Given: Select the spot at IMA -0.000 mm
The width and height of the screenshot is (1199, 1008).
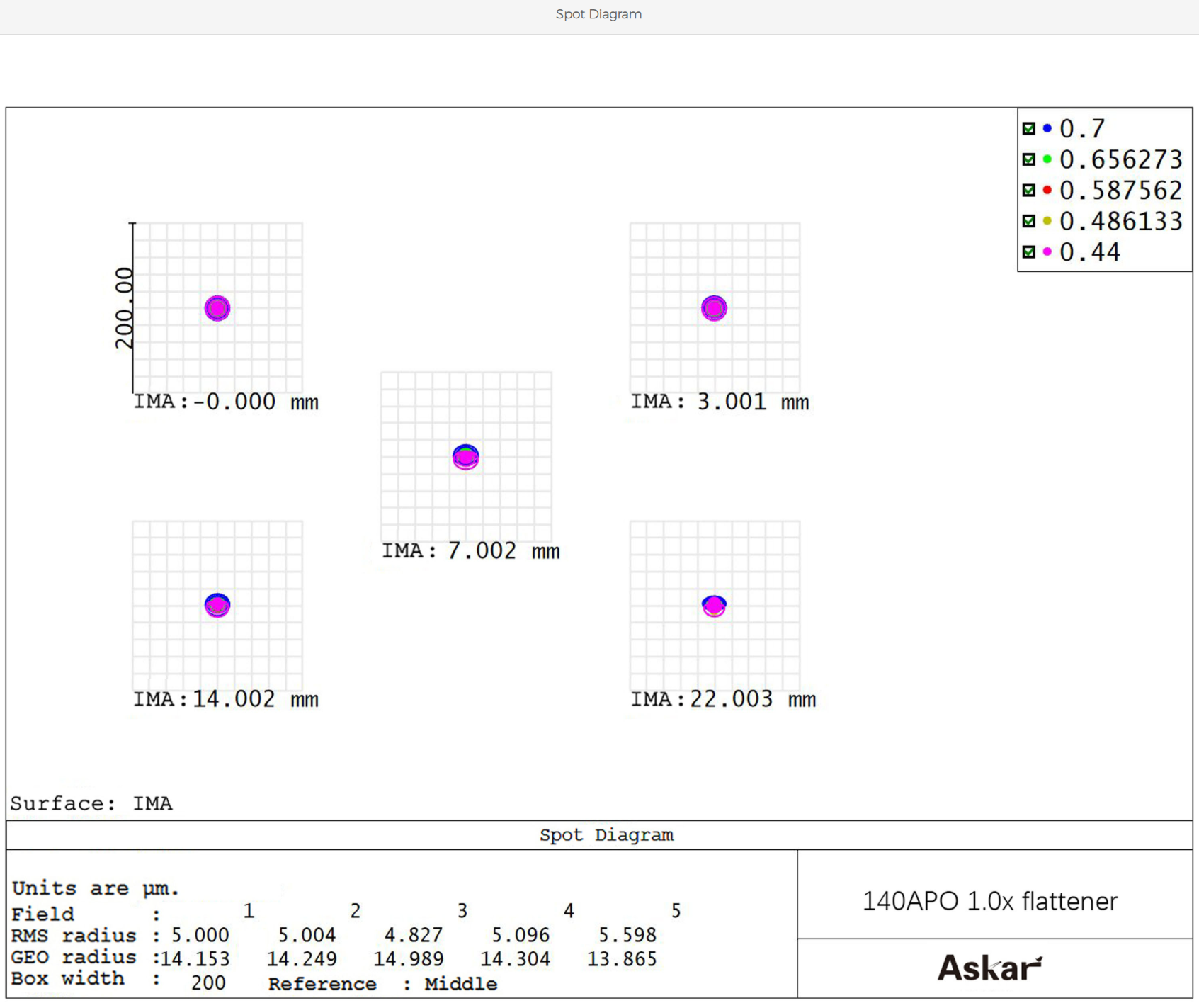Looking at the screenshot, I should coord(217,309).
